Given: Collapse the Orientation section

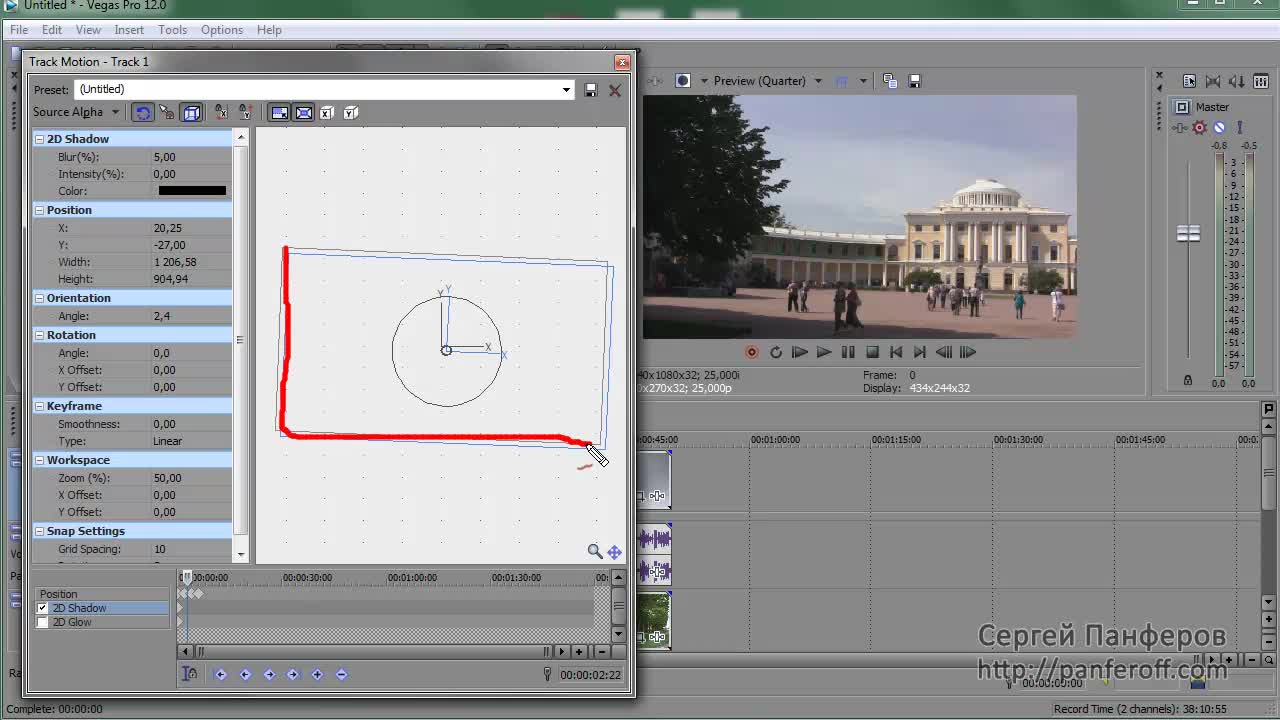Looking at the screenshot, I should (39, 298).
